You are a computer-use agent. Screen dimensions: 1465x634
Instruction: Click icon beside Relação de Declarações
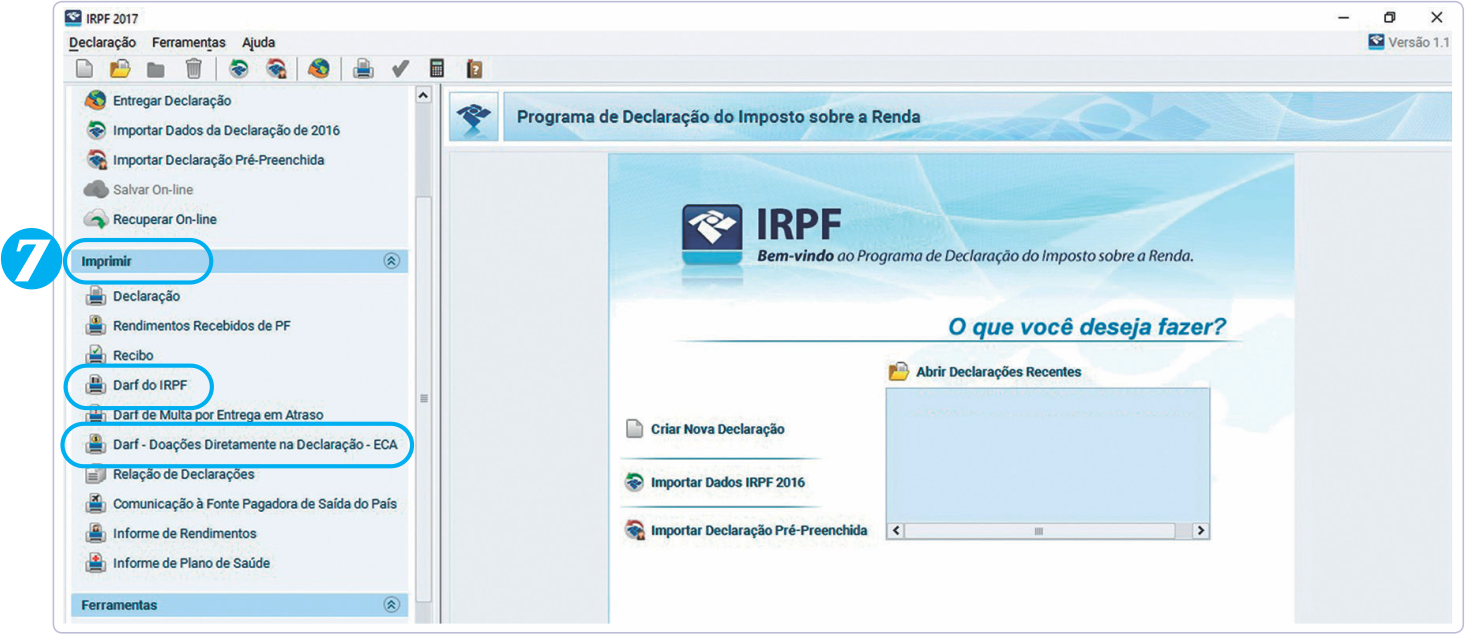pyautogui.click(x=96, y=474)
